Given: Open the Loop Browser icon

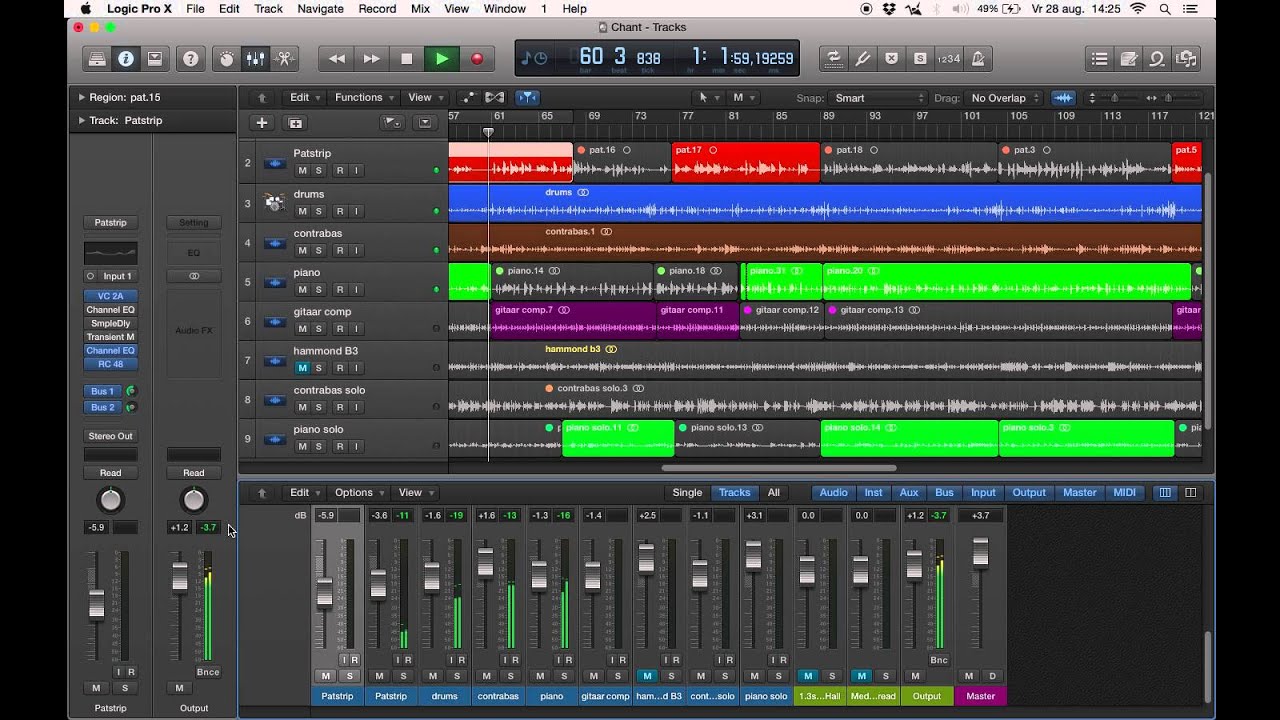Looking at the screenshot, I should tap(1158, 59).
